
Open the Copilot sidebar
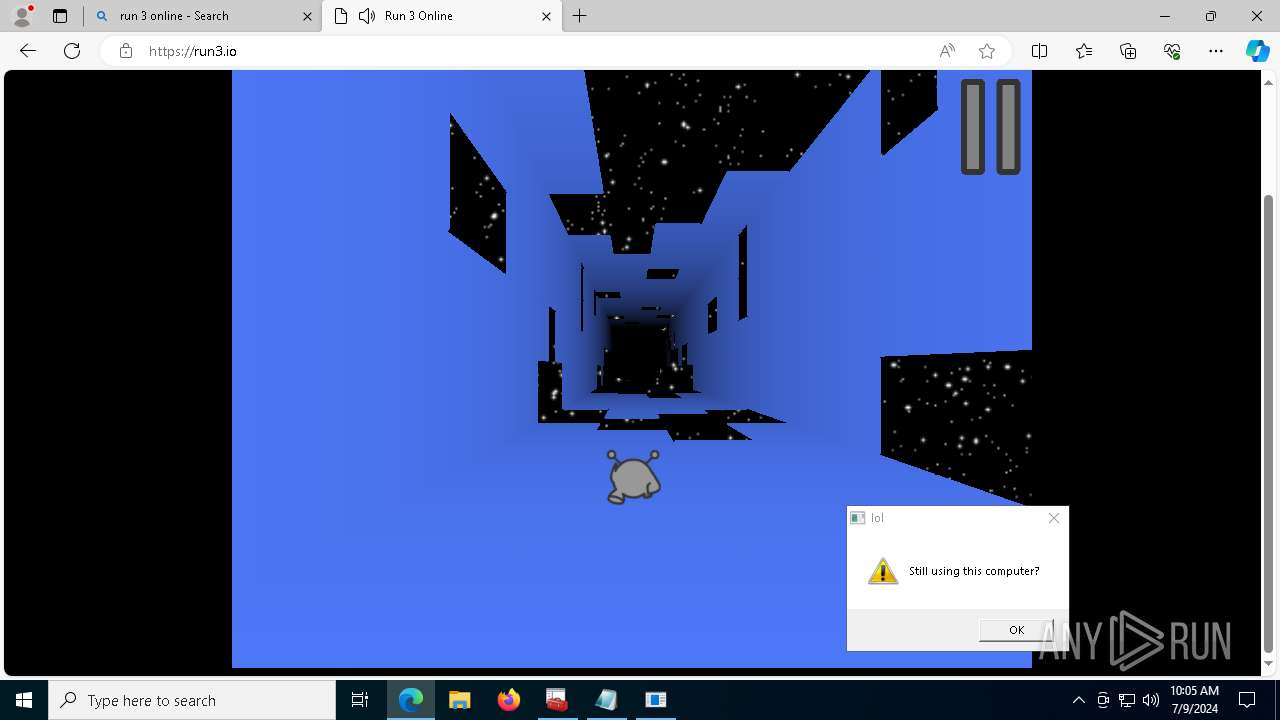(1257, 51)
